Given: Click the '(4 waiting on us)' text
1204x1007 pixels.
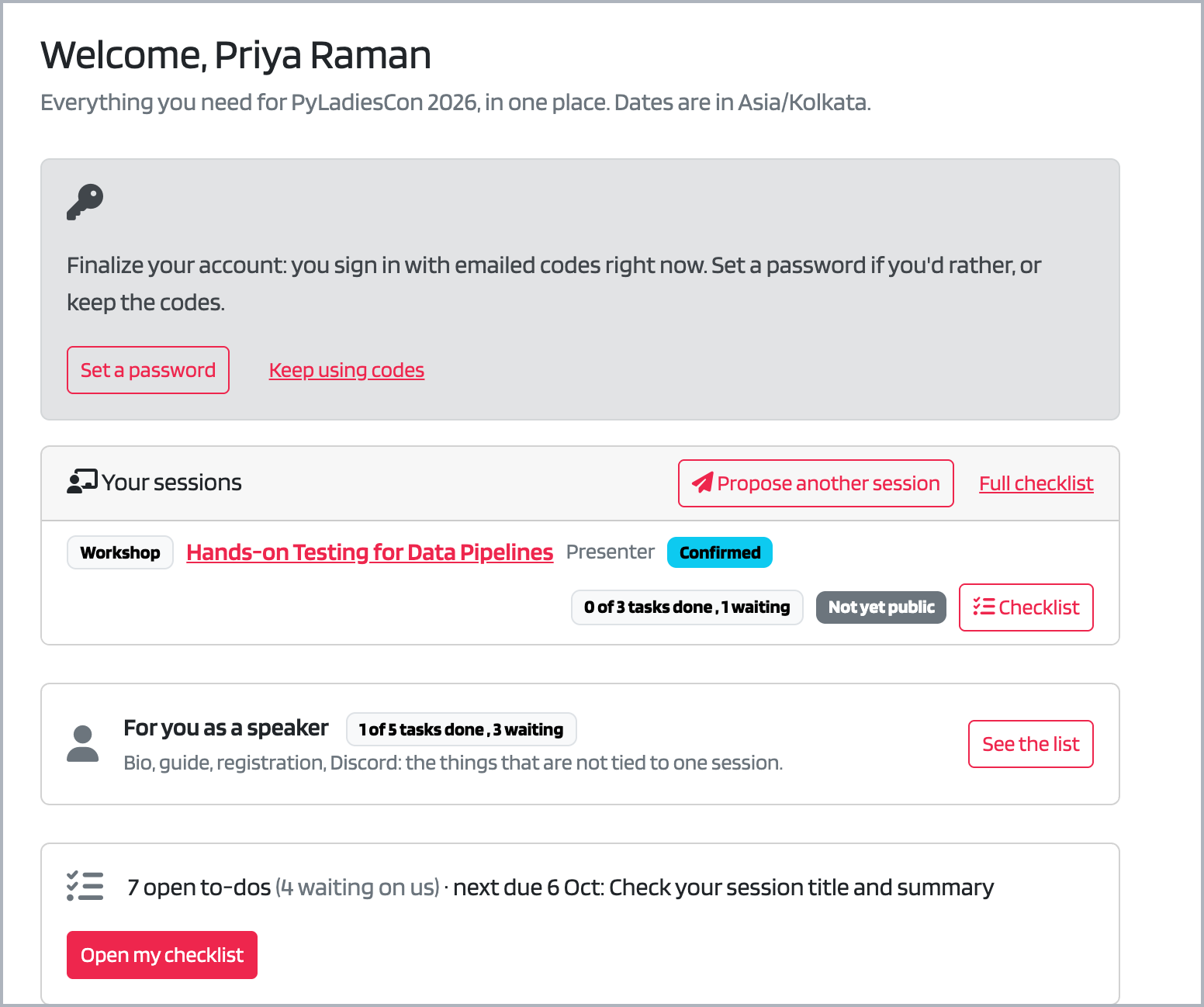Looking at the screenshot, I should (x=358, y=887).
